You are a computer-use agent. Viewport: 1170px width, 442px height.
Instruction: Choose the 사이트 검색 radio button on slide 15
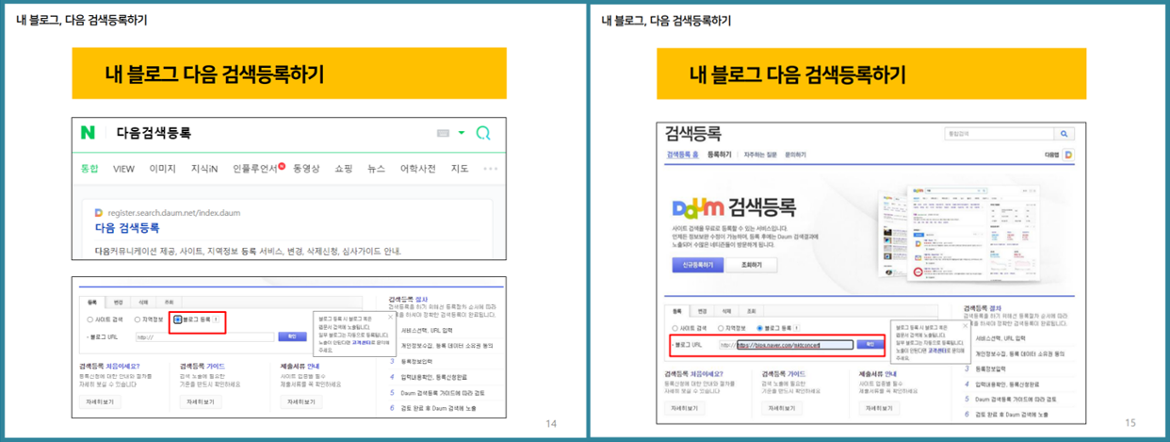[675, 328]
